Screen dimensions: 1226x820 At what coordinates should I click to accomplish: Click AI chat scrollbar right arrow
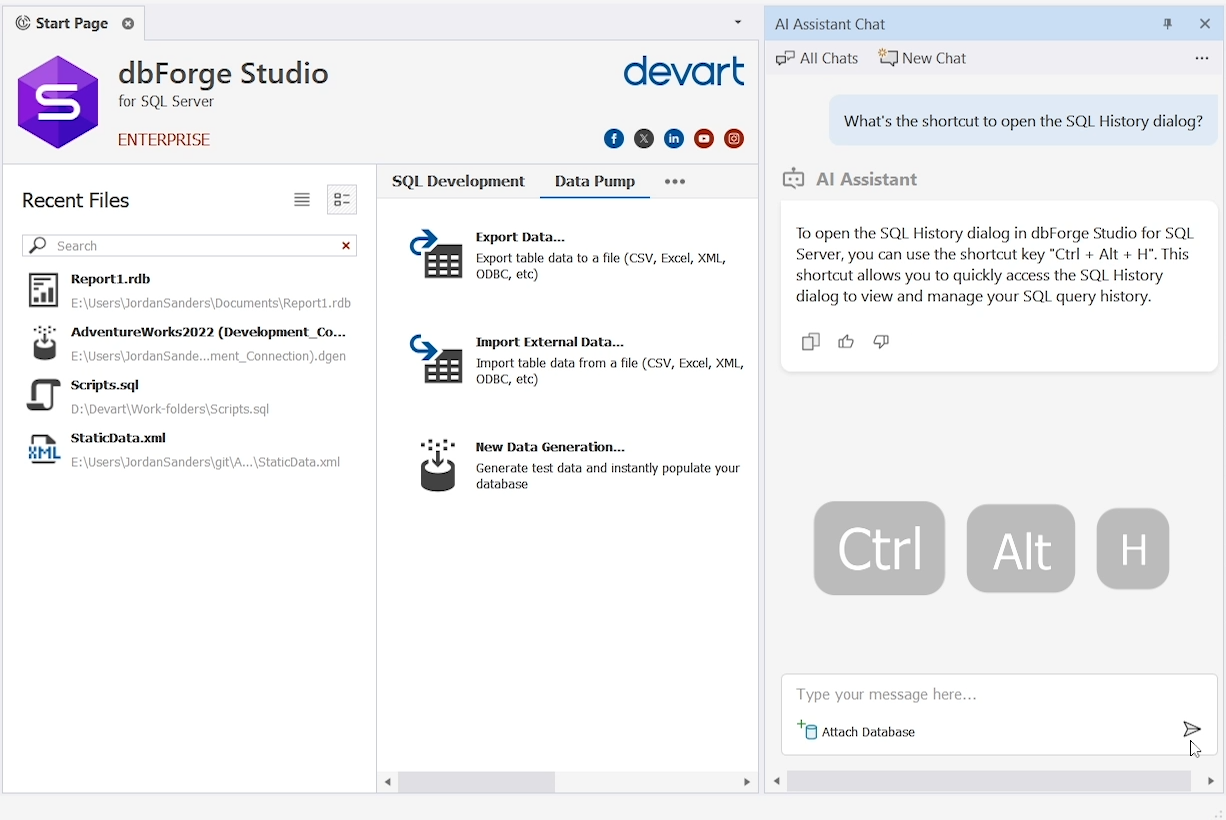(x=1211, y=781)
